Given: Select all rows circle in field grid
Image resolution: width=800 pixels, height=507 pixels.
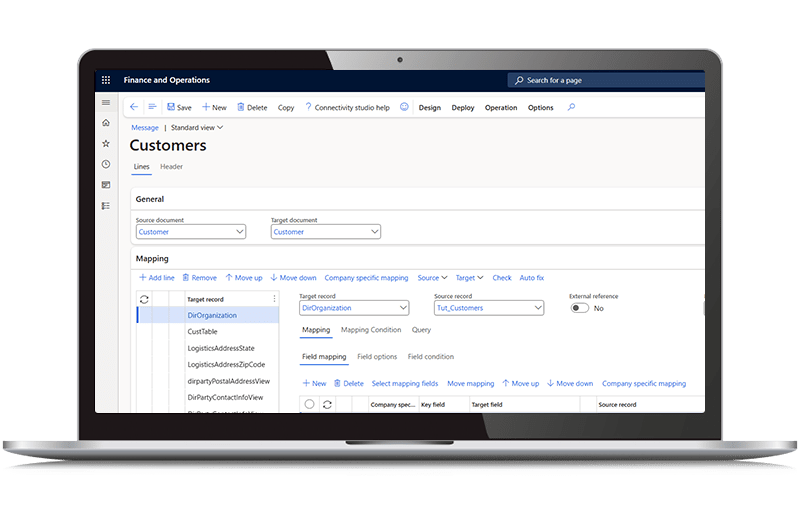Looking at the screenshot, I should 309,404.
